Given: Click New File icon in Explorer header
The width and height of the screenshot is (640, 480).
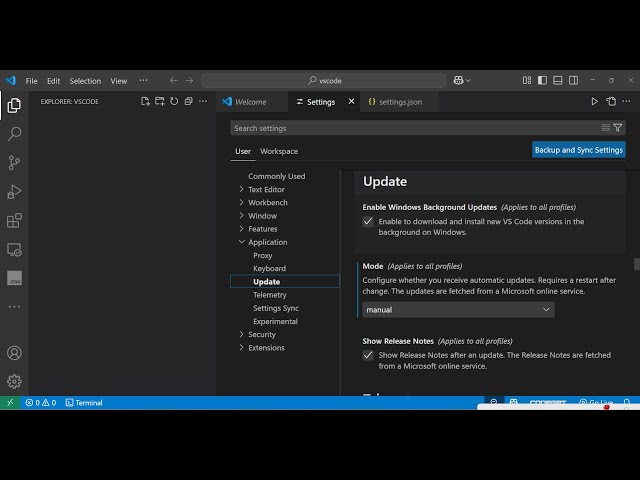Looking at the screenshot, I should pyautogui.click(x=145, y=101).
